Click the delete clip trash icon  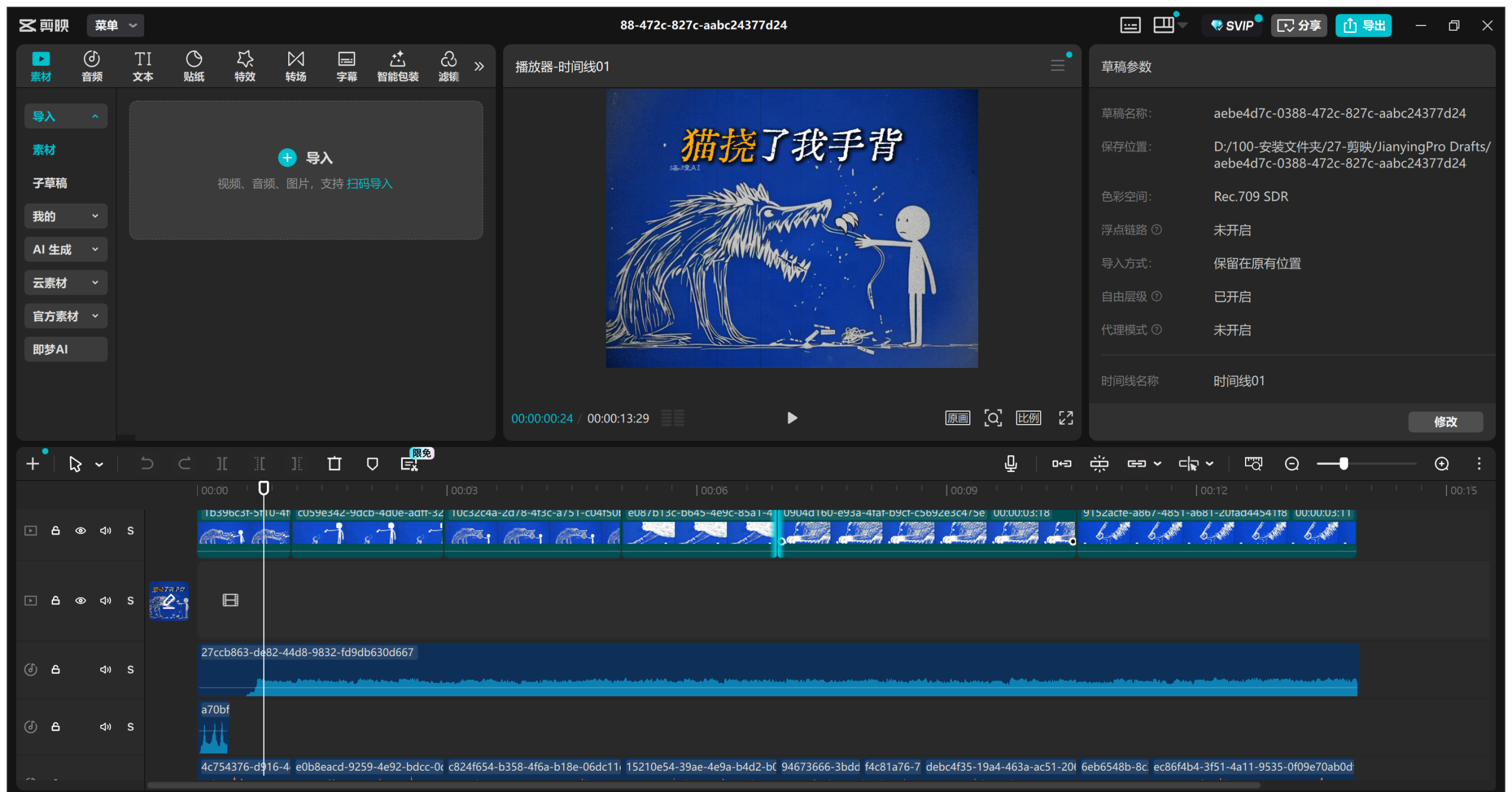click(x=334, y=464)
